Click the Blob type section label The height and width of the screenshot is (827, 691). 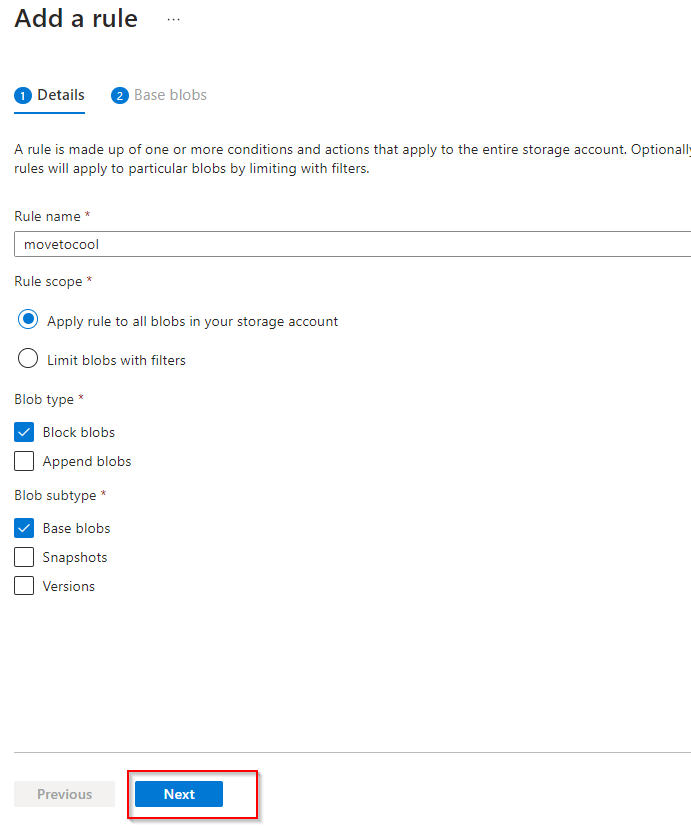(x=45, y=399)
